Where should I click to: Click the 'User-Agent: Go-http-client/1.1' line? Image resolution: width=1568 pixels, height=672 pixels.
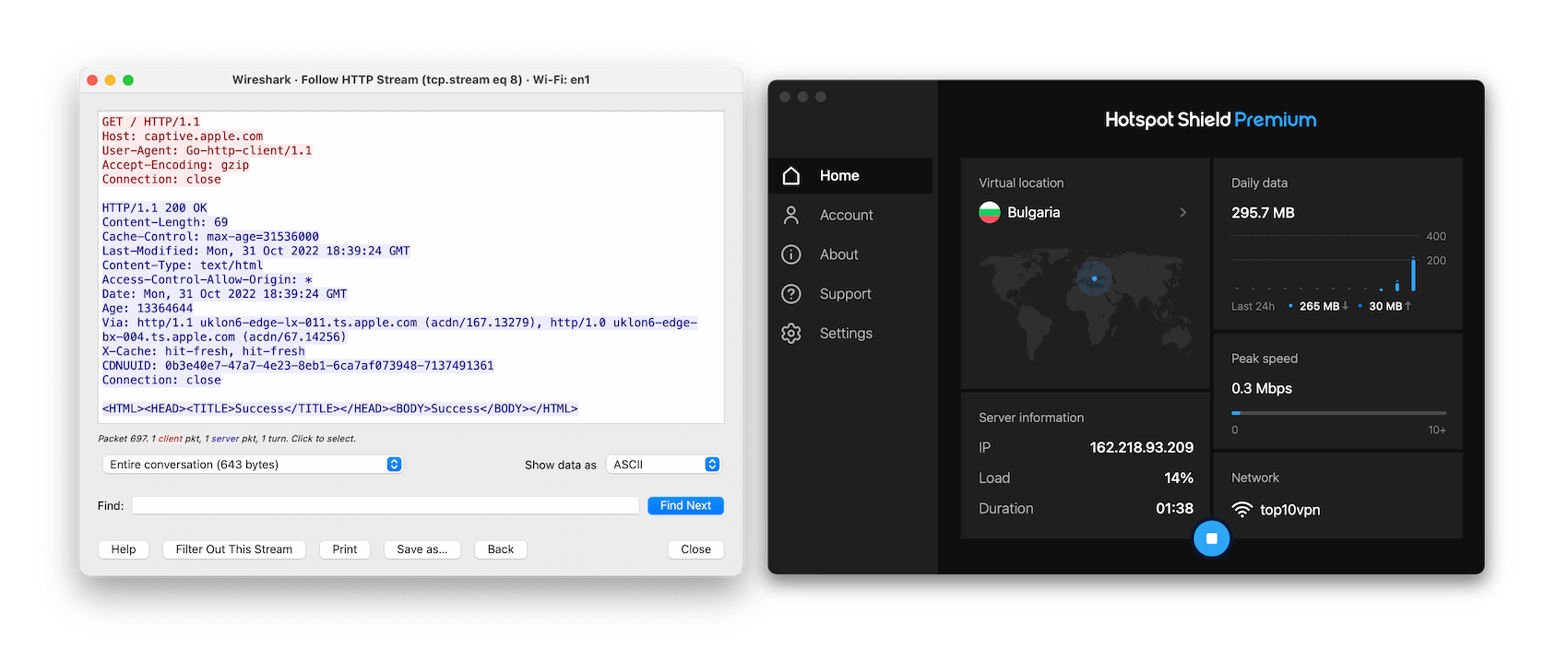click(x=207, y=150)
